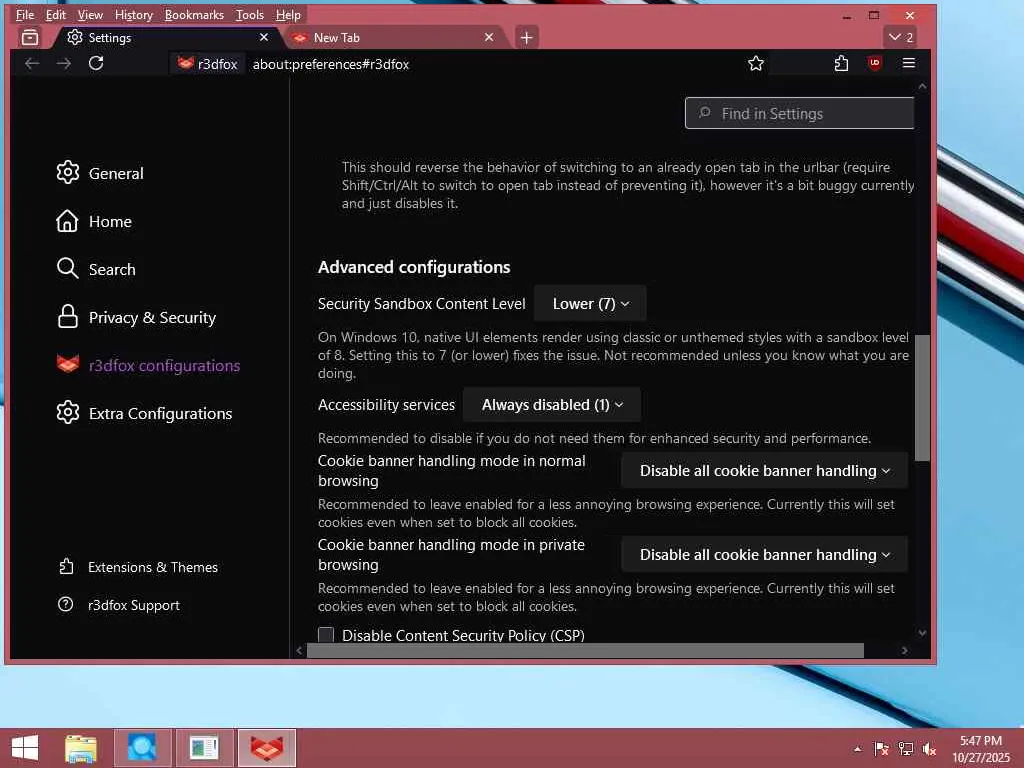
Task: Open the uBlock Origin toolbar icon
Action: pos(874,63)
